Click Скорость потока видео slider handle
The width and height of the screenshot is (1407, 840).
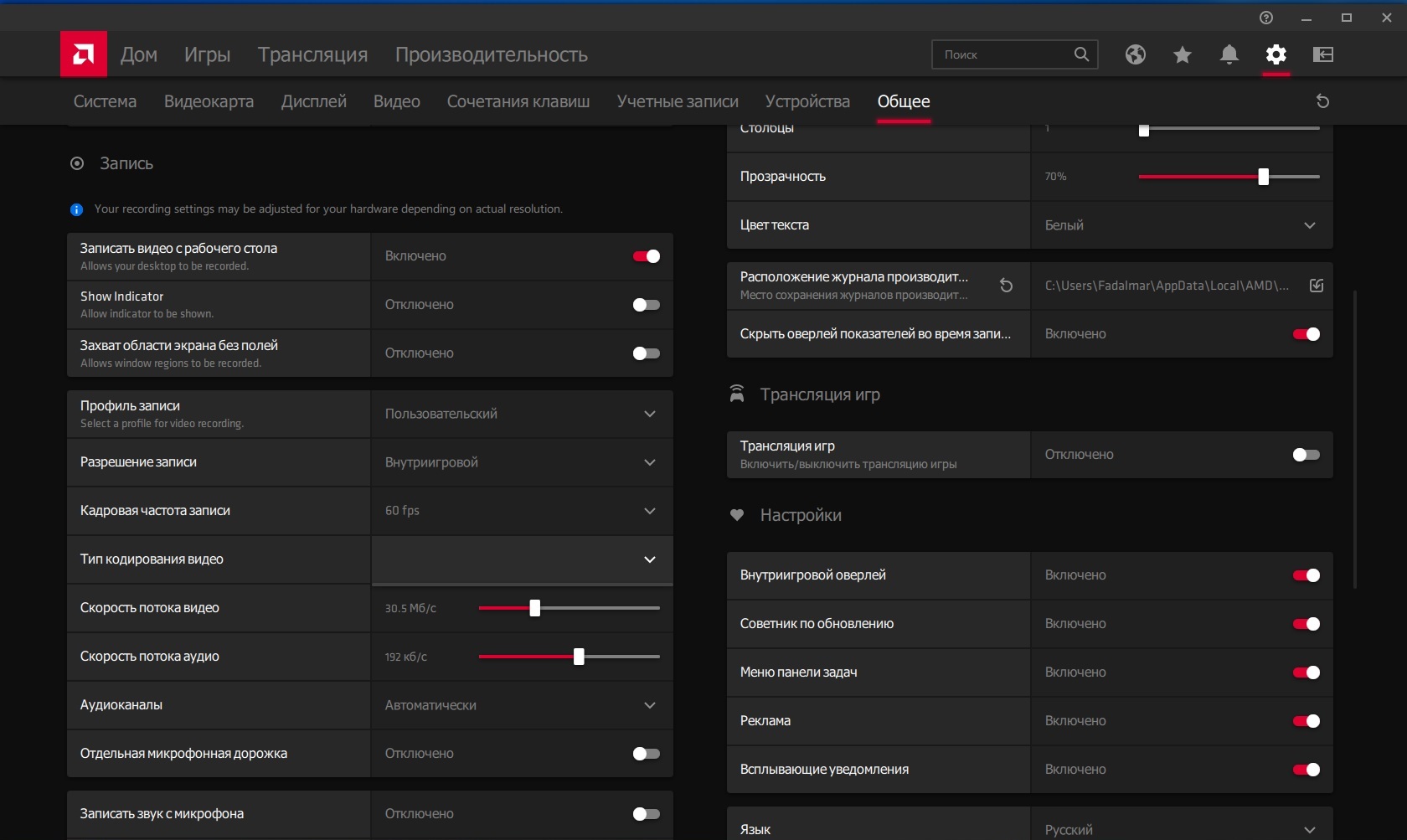[534, 608]
